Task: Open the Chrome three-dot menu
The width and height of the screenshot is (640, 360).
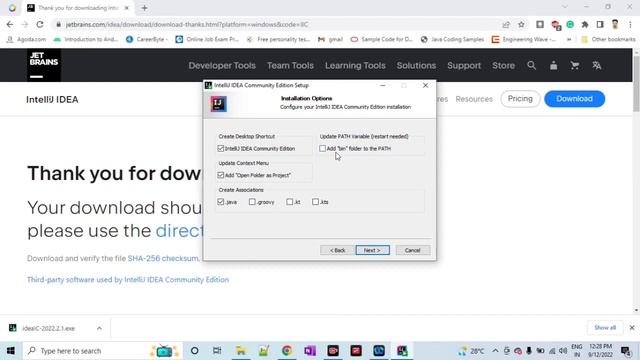Action: click(630, 24)
